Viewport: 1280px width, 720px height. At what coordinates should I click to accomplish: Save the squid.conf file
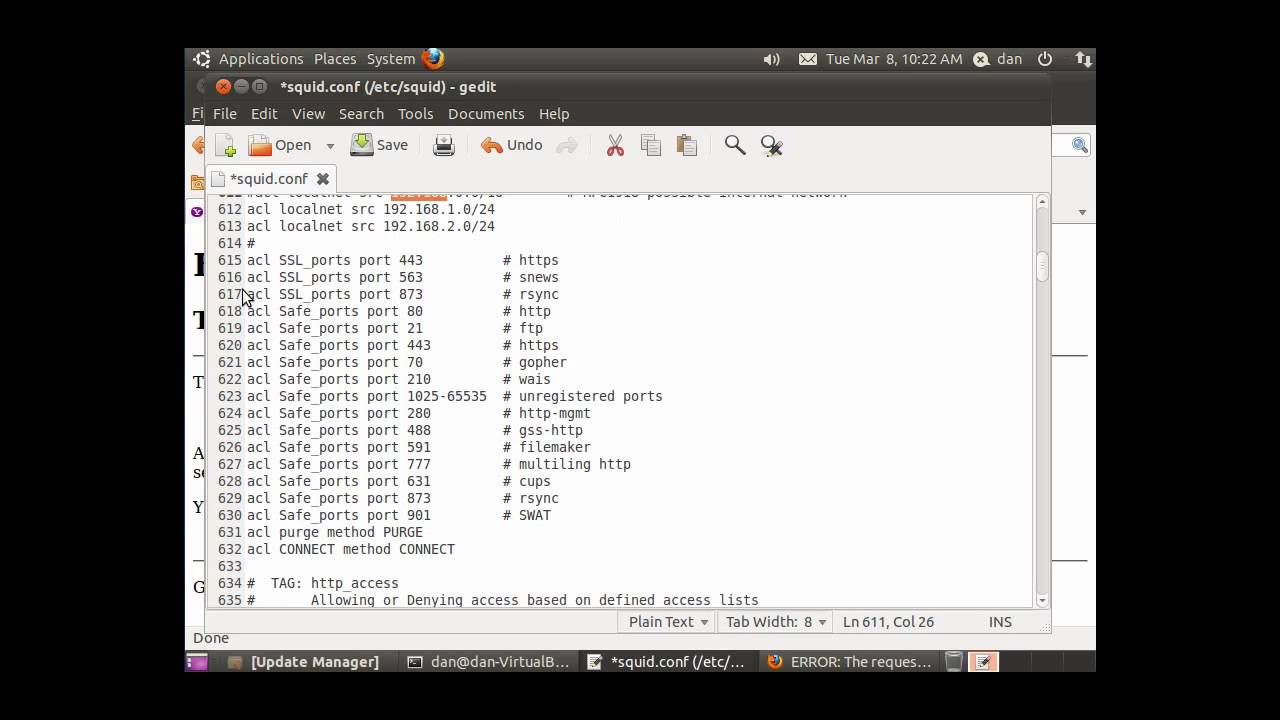coord(379,145)
